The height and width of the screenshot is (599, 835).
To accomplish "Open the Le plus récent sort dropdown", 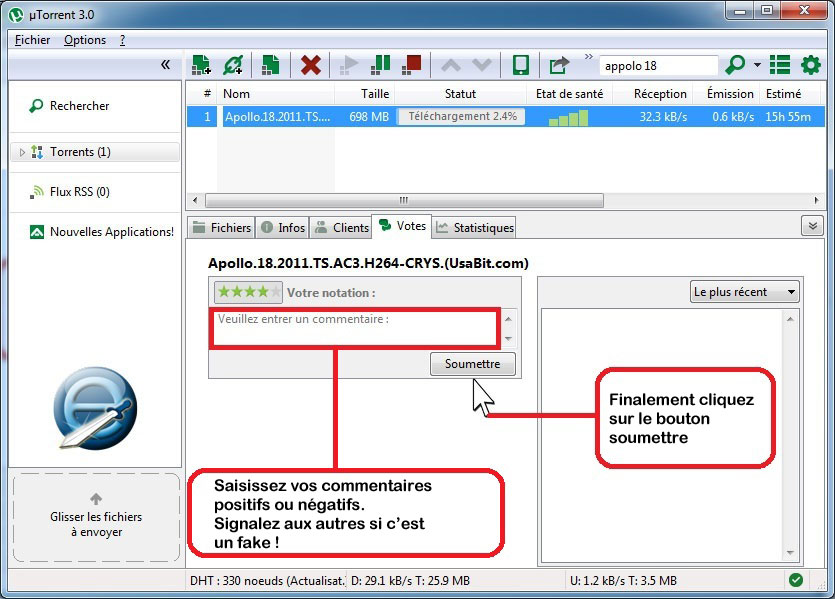I will tap(744, 292).
